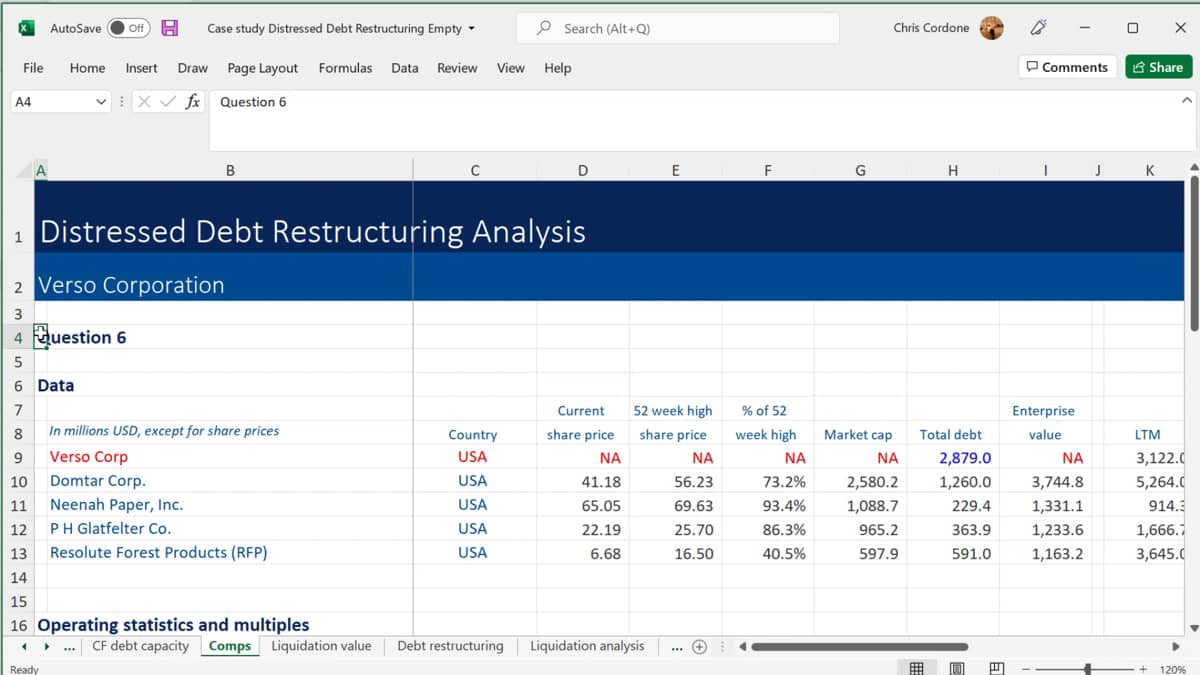1200x675 pixels.
Task: Click the vertical scrollbar thumb
Action: 1192,255
